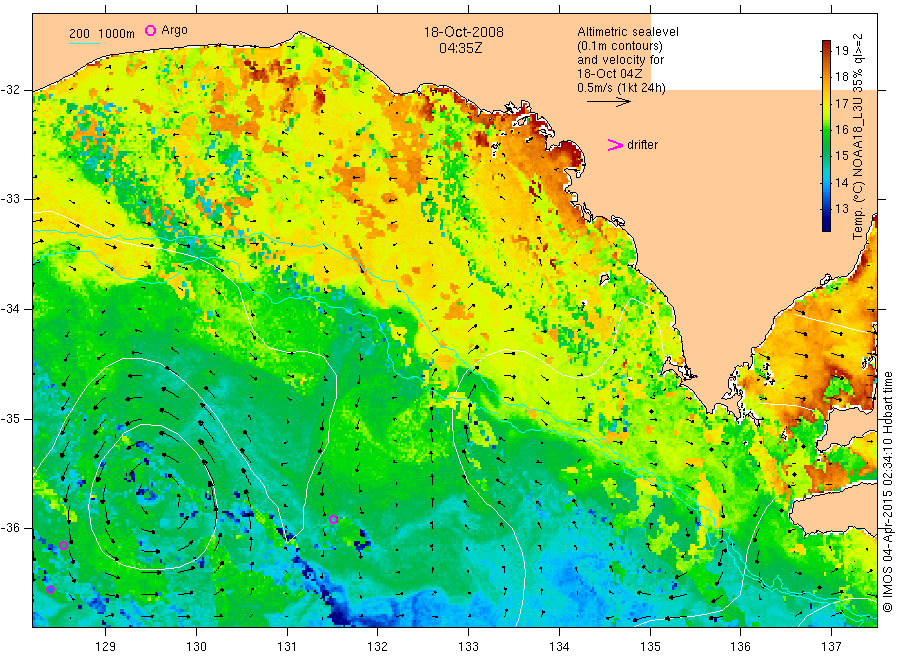This screenshot has width=900, height=660.
Task: Click the '(0.1m contours)' caption line
Action: click(620, 46)
